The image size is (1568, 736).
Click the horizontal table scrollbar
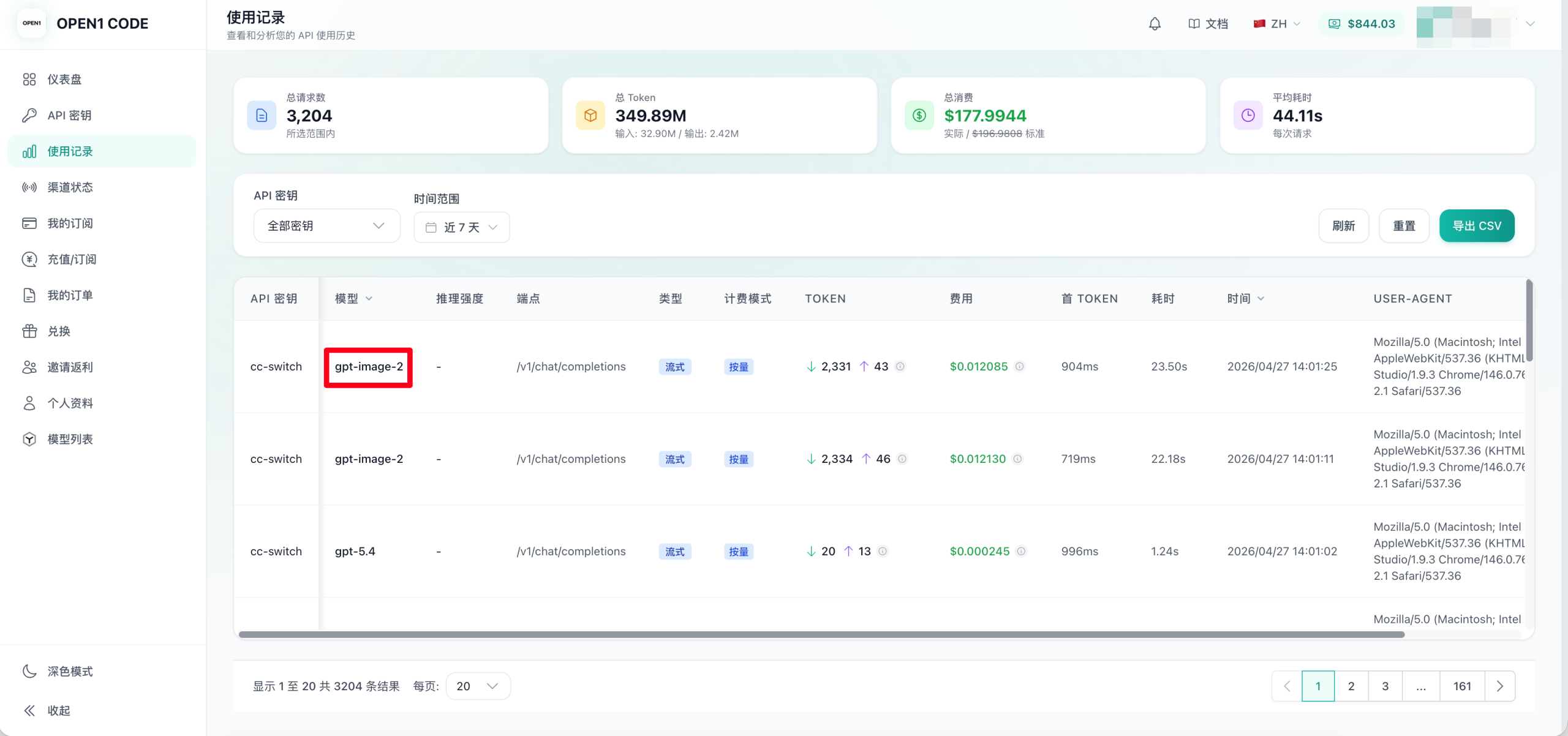(821, 634)
